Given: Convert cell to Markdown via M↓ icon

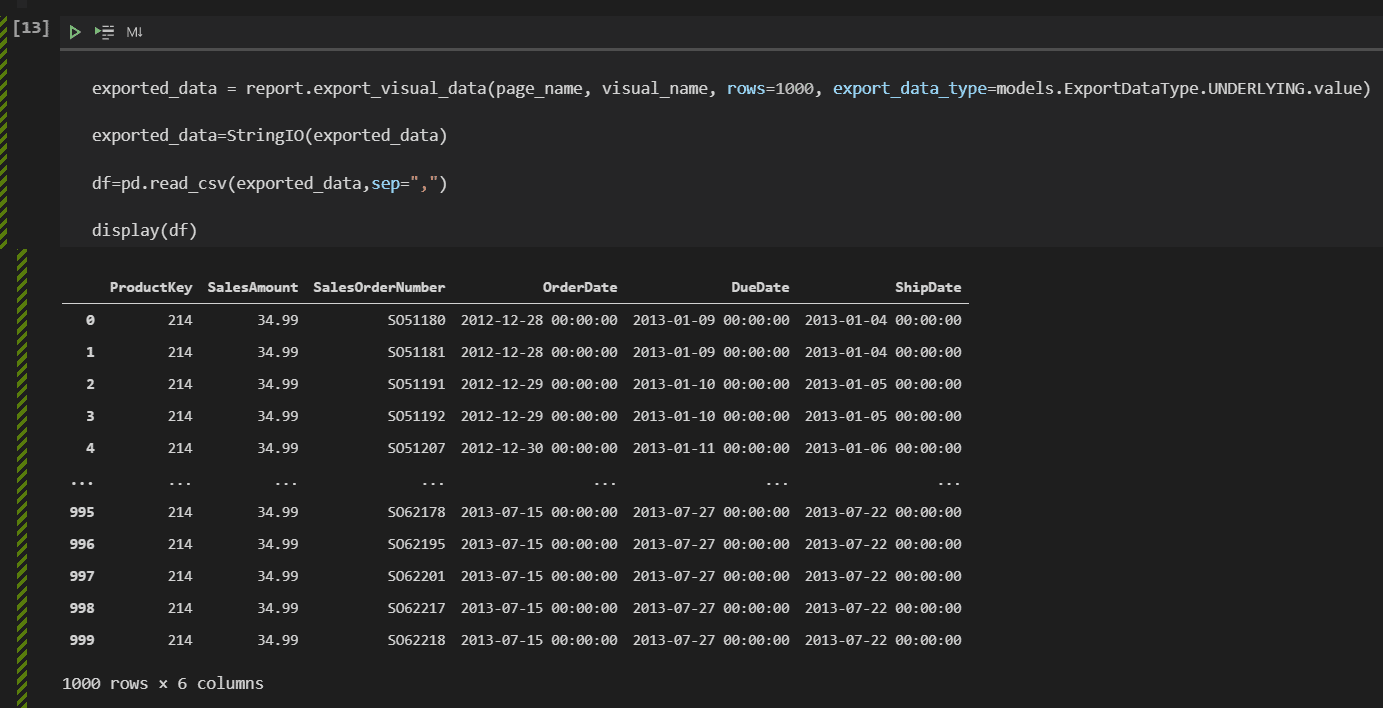Looking at the screenshot, I should click(x=134, y=32).
